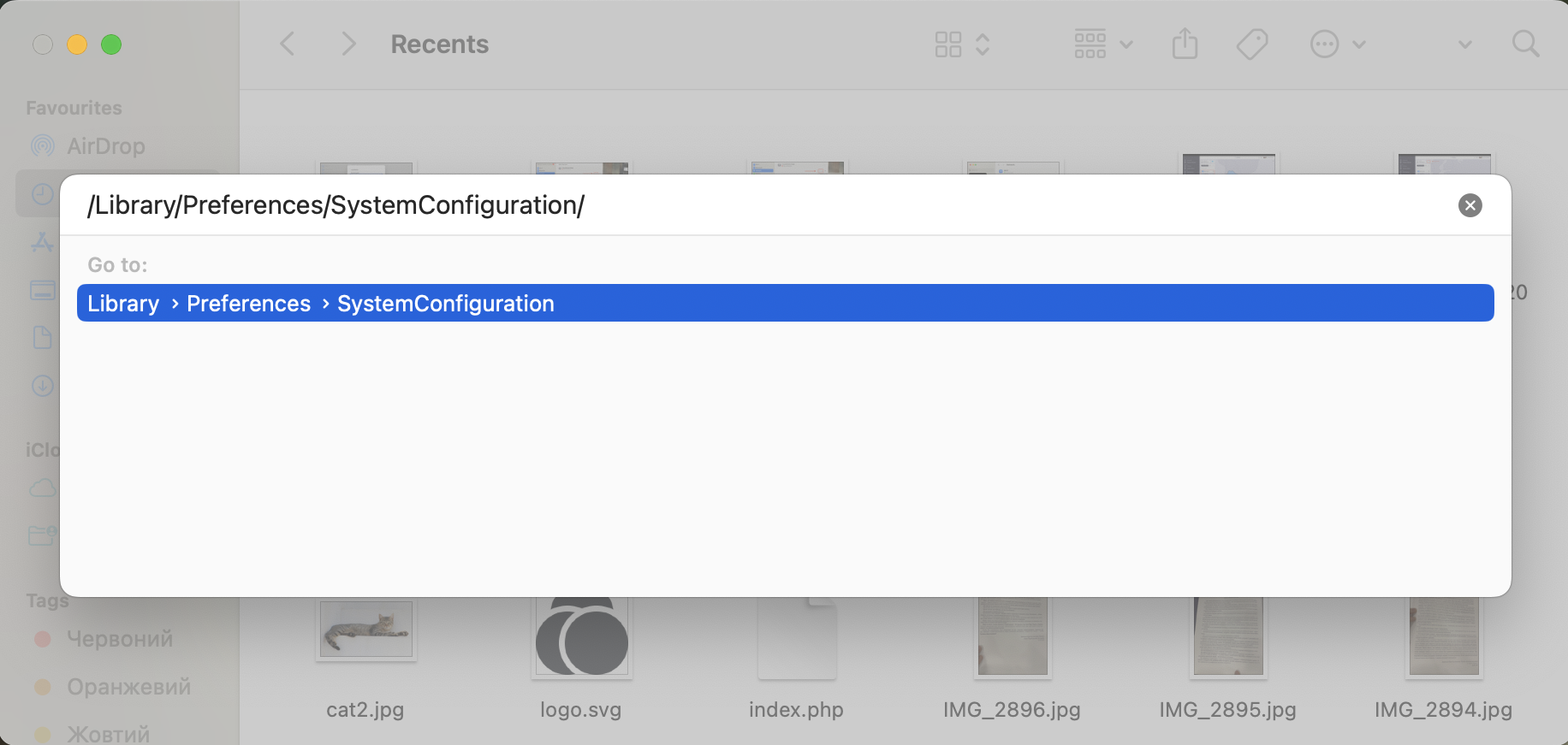Image resolution: width=1568 pixels, height=745 pixels.
Task: Click the icon view grid in toolbar
Action: 948,44
